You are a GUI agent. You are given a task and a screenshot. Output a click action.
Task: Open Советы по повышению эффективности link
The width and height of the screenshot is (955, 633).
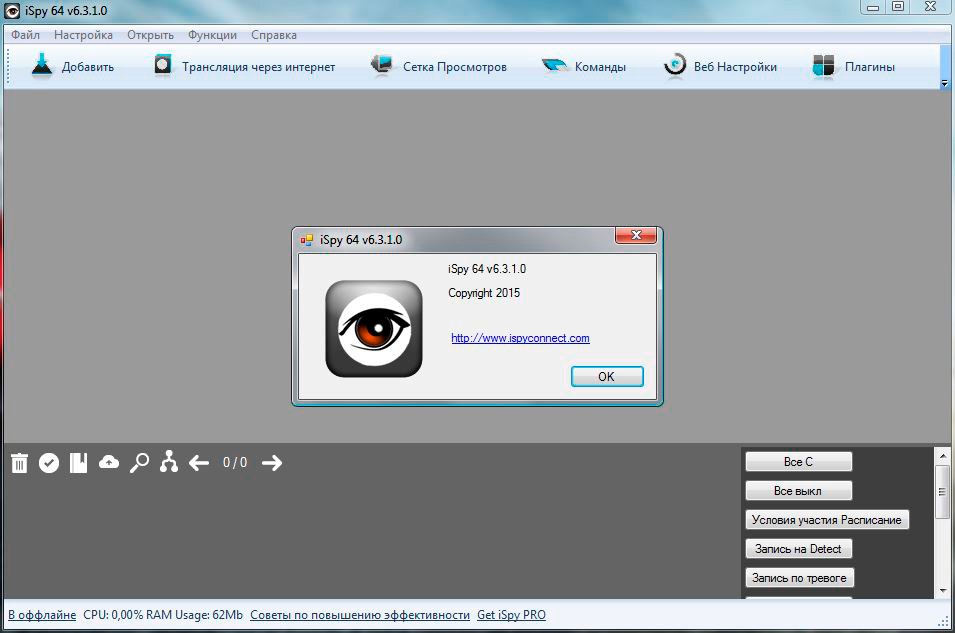tap(360, 615)
